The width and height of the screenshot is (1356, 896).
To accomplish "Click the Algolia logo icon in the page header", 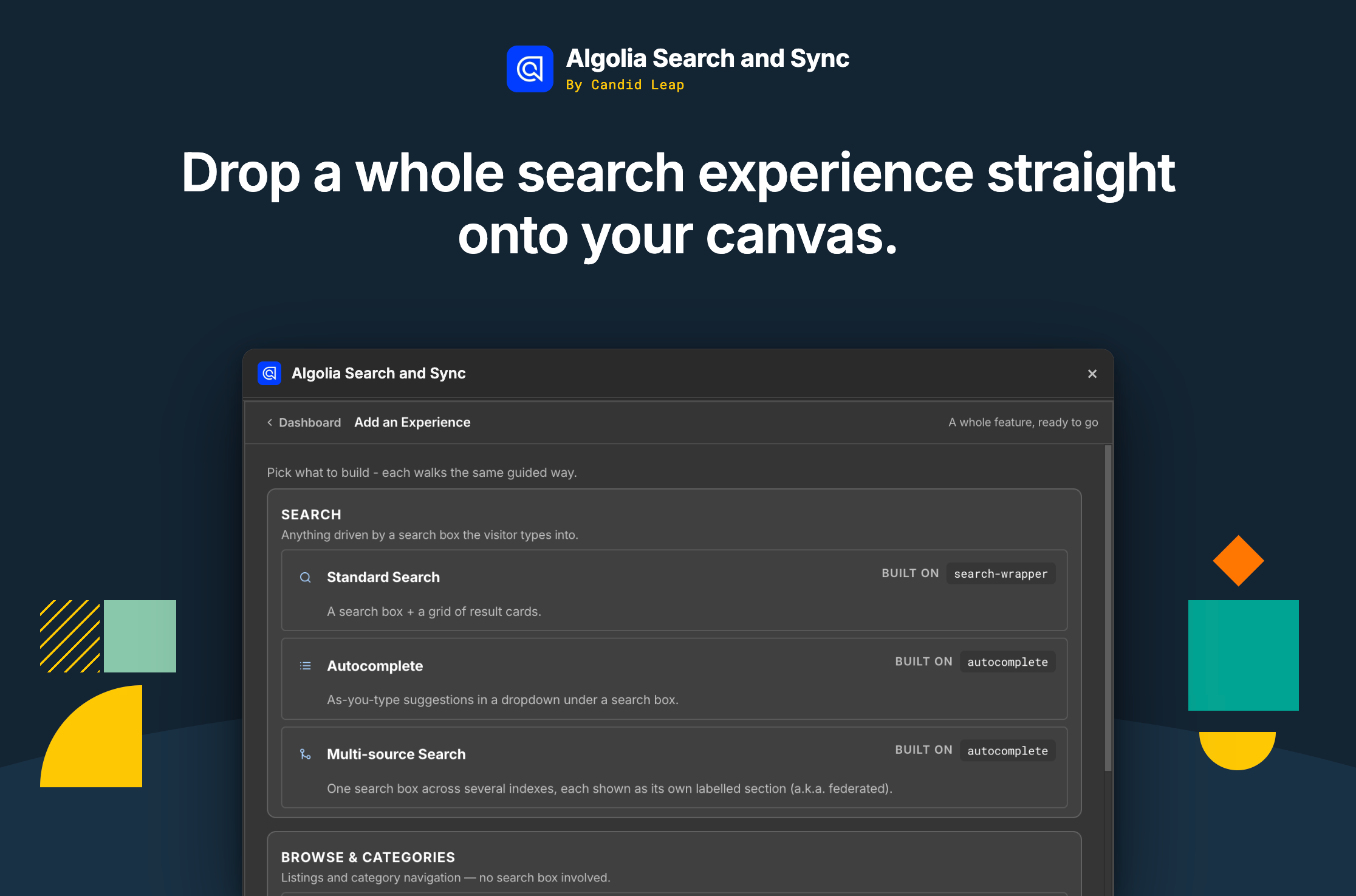I will 530,69.
